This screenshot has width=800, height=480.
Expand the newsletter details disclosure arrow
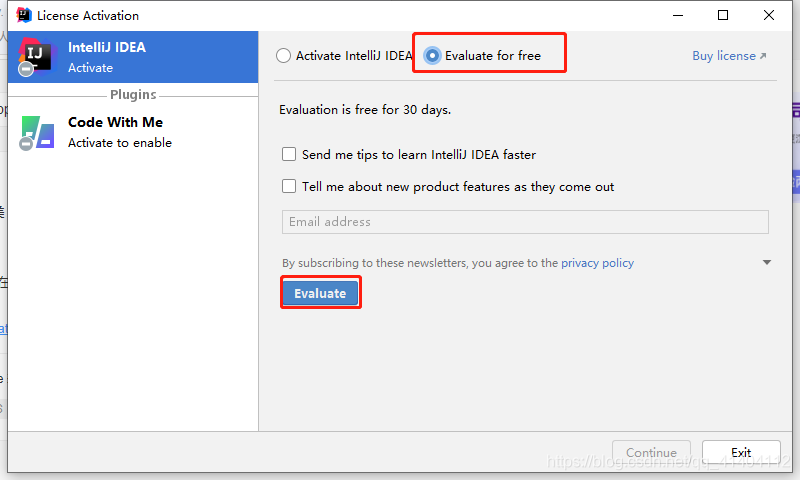(x=767, y=263)
